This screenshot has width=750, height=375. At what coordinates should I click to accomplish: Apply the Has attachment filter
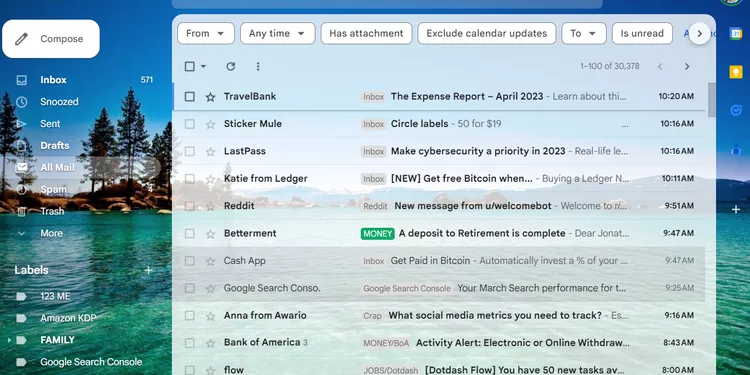[x=366, y=33]
